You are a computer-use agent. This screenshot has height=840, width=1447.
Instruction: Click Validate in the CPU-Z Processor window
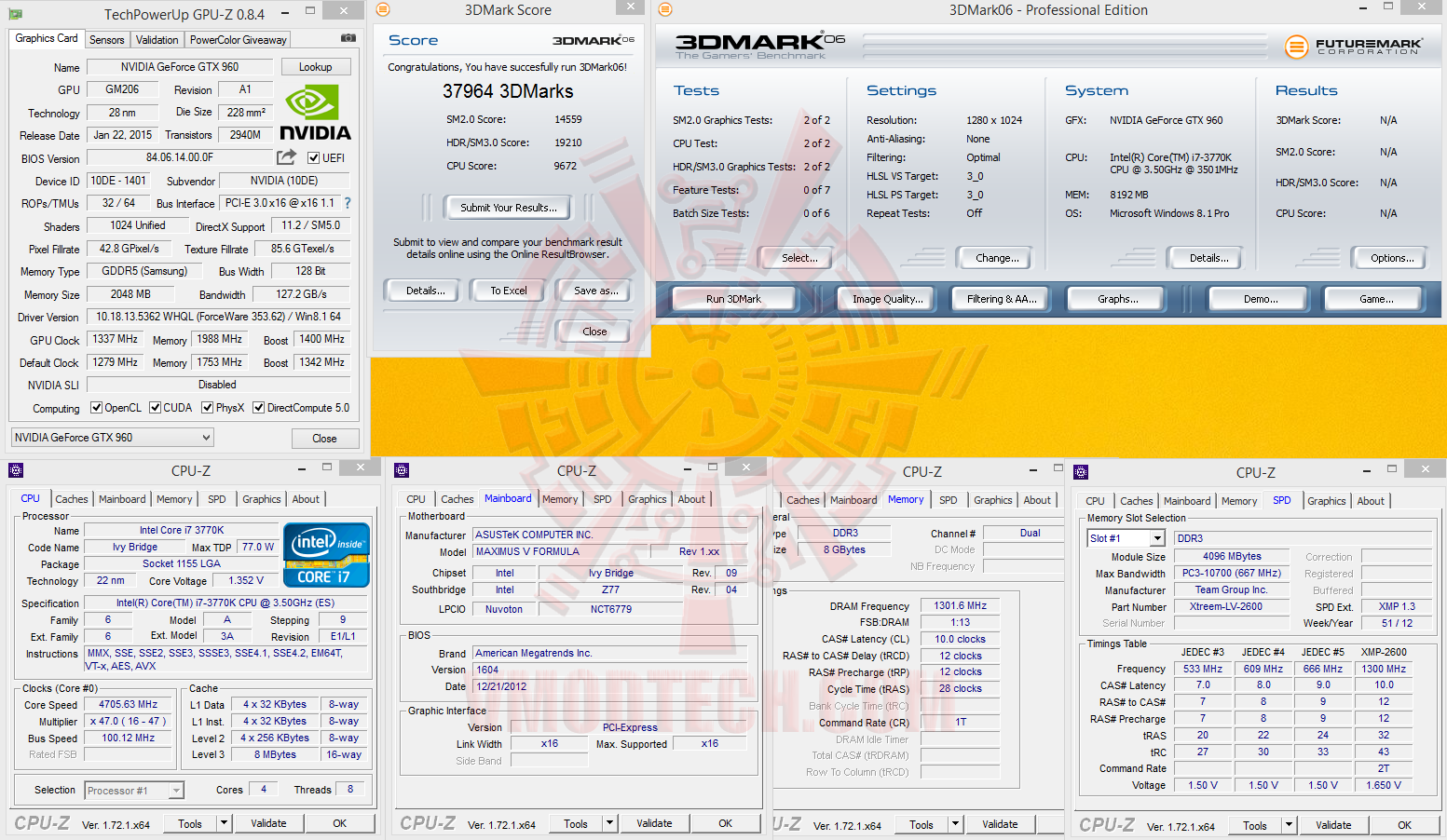coord(268,823)
